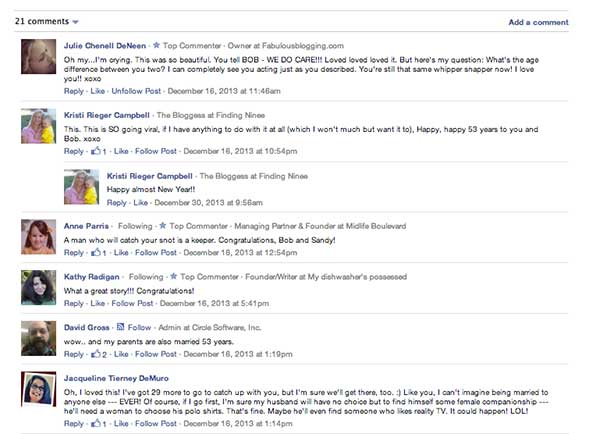Unfollow Post on Julie's comment
Image resolution: width=600 pixels, height=434 pixels.
point(136,91)
